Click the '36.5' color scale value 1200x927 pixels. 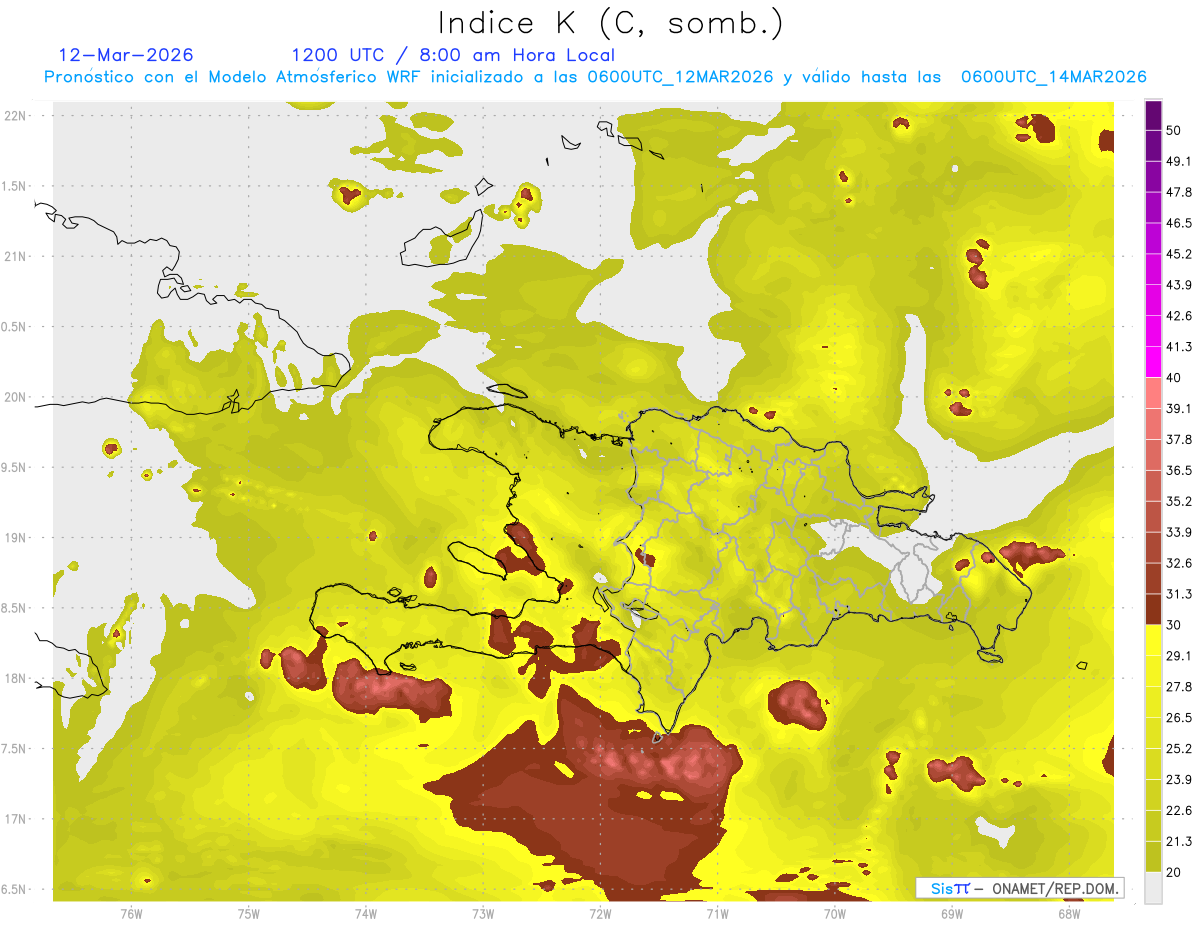coord(1179,470)
